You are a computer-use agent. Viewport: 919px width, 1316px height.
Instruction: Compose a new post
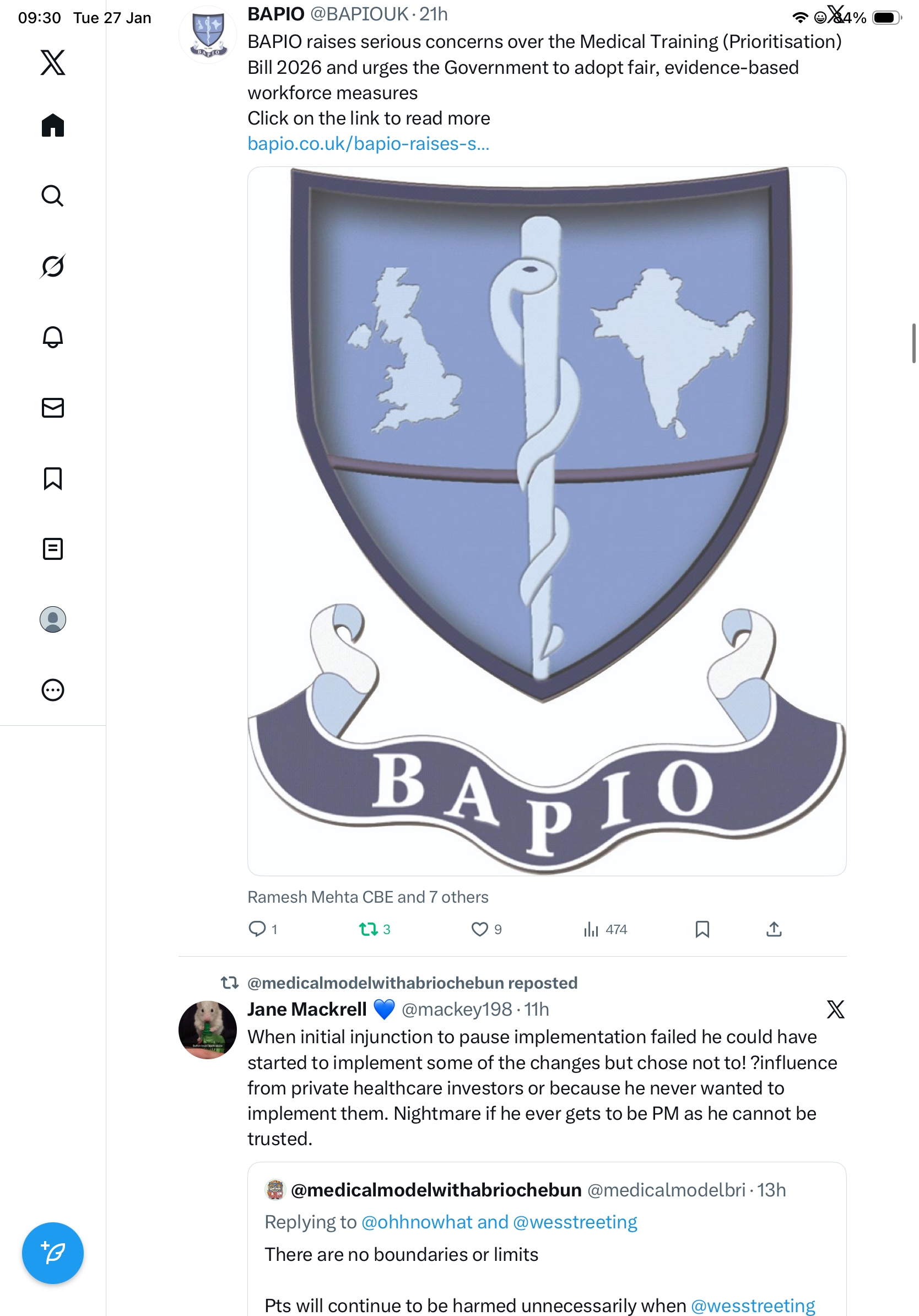[x=53, y=1253]
